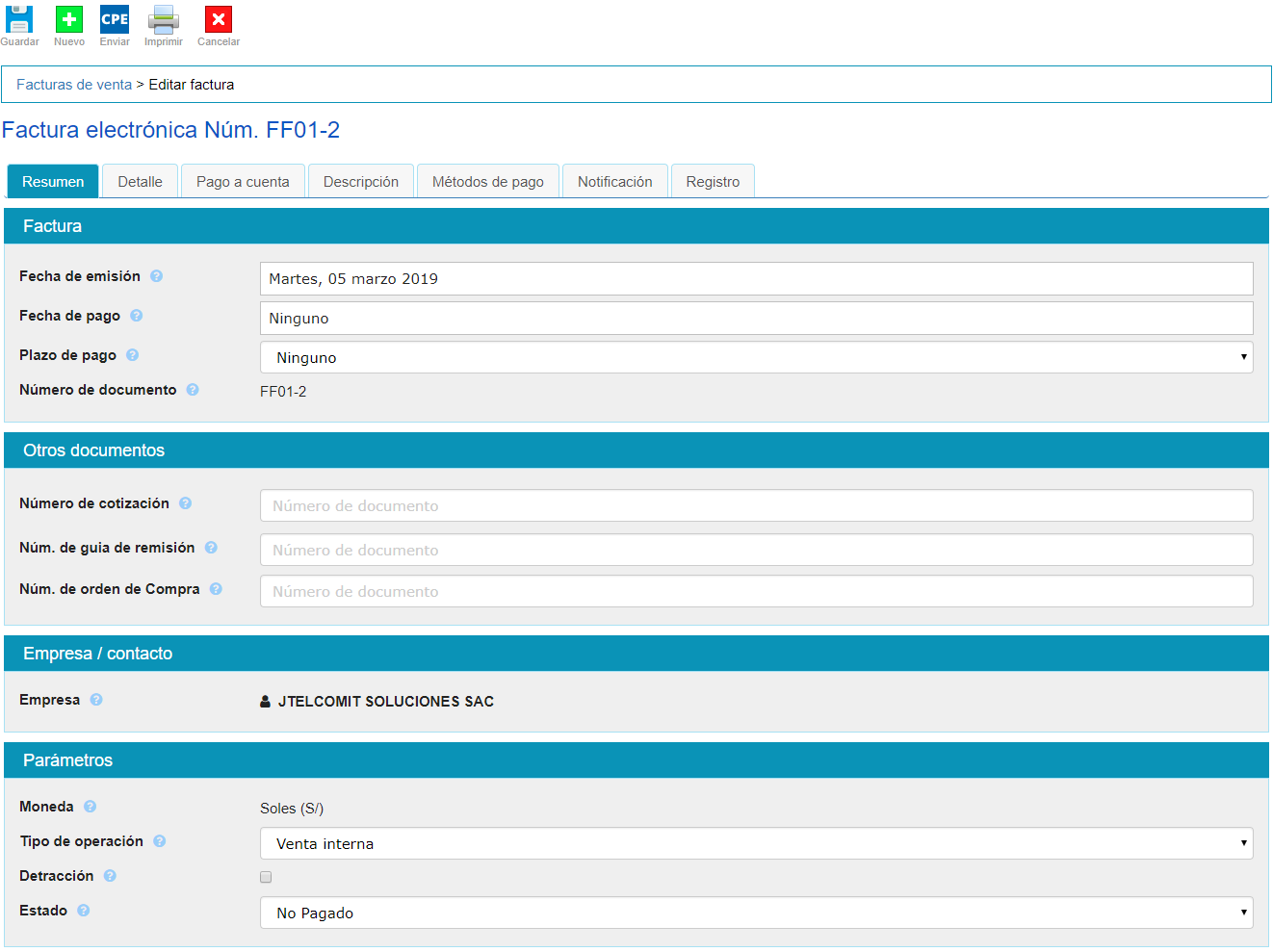Expand the Plazo de pago dropdown
This screenshot has height=952, width=1273.
(756, 357)
